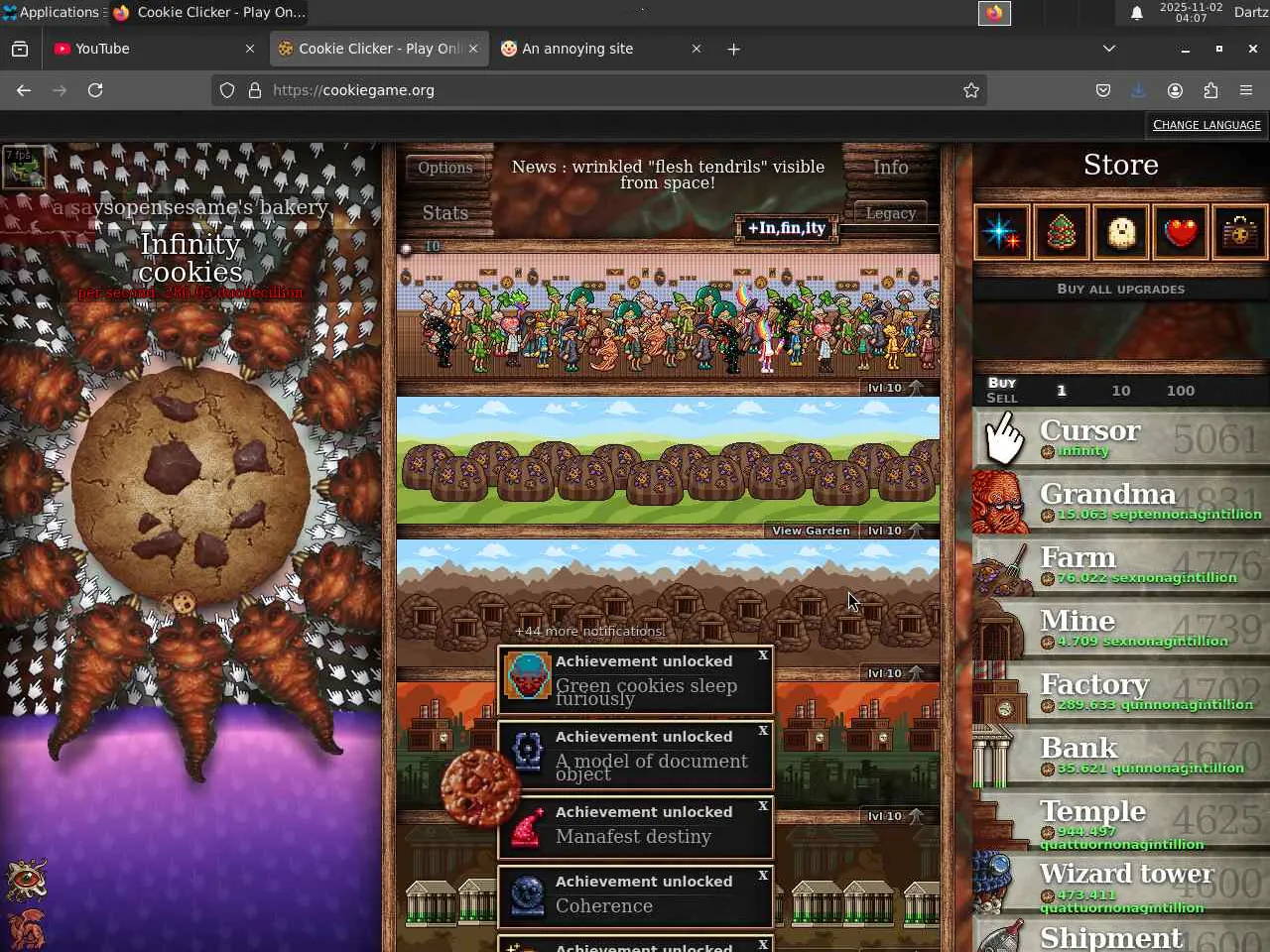Switch to the YouTube tab

[155, 49]
